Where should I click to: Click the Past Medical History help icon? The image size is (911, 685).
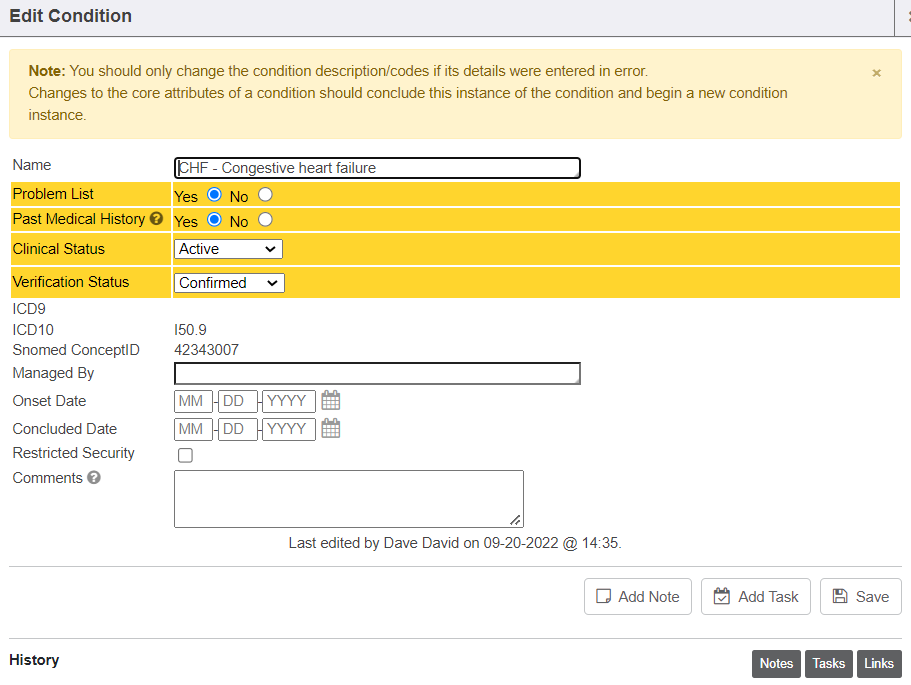click(156, 219)
